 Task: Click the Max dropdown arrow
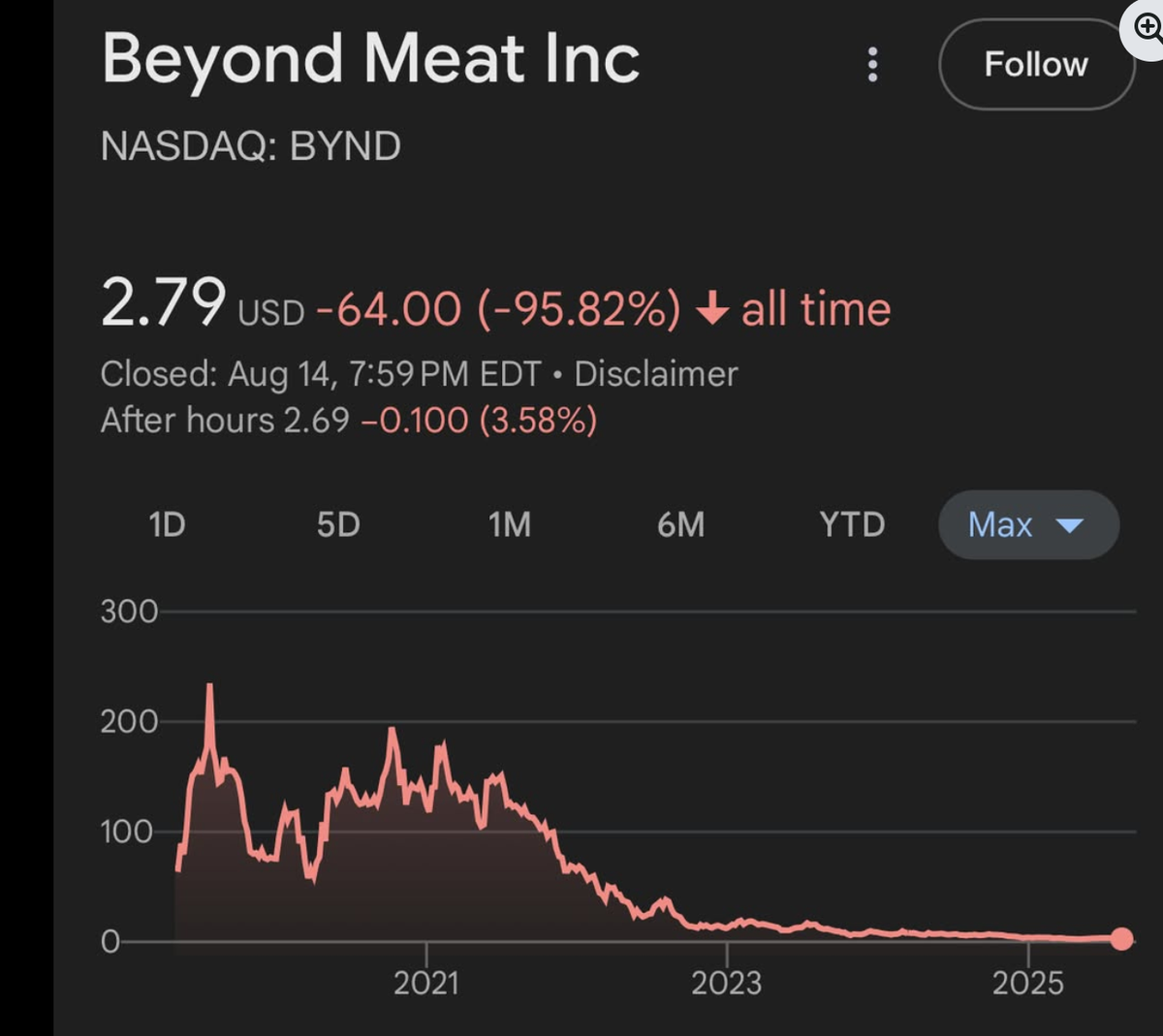1069,526
